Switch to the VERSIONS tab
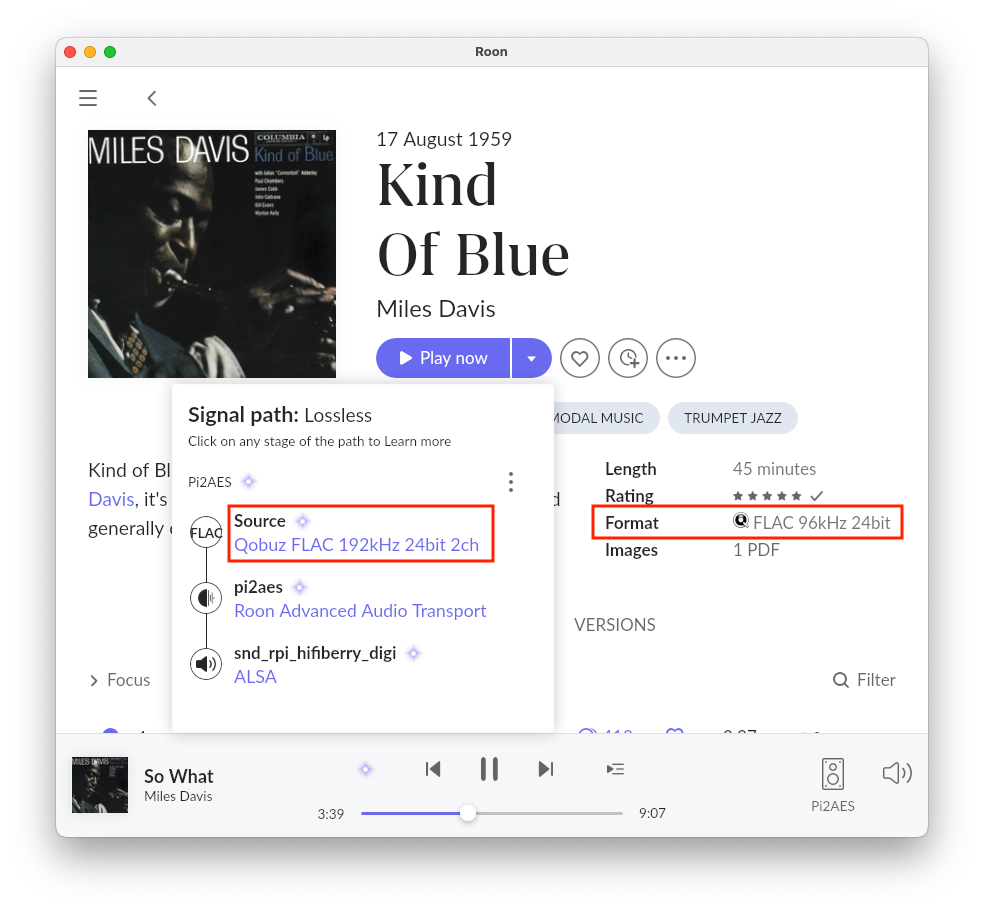Screen dimensions: 984x911 tap(614, 625)
